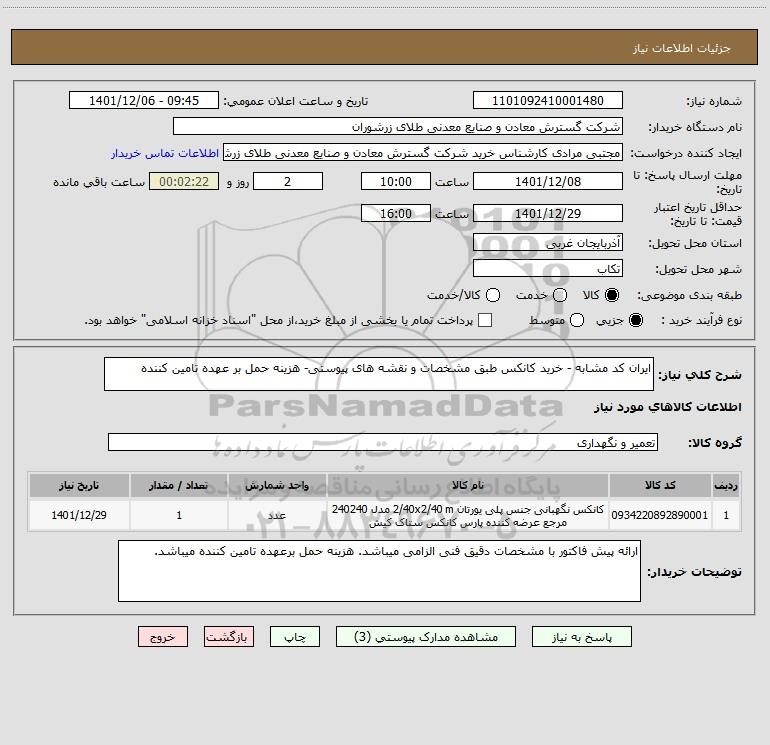This screenshot has height=745, width=770.
Task: Click request creator field مجتبی مرادی
Action: point(423,152)
